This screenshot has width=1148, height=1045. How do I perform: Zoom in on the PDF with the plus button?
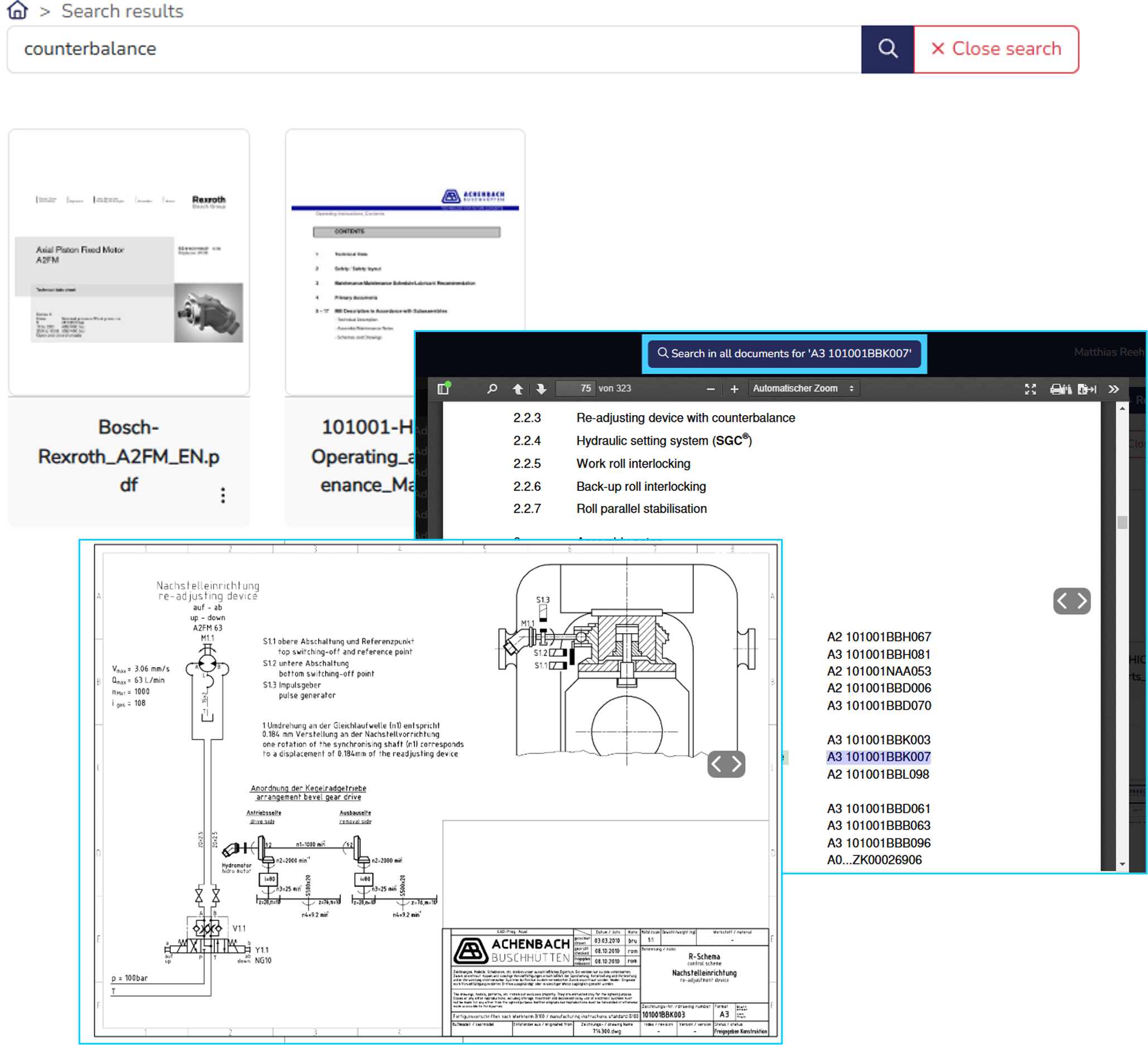click(734, 389)
